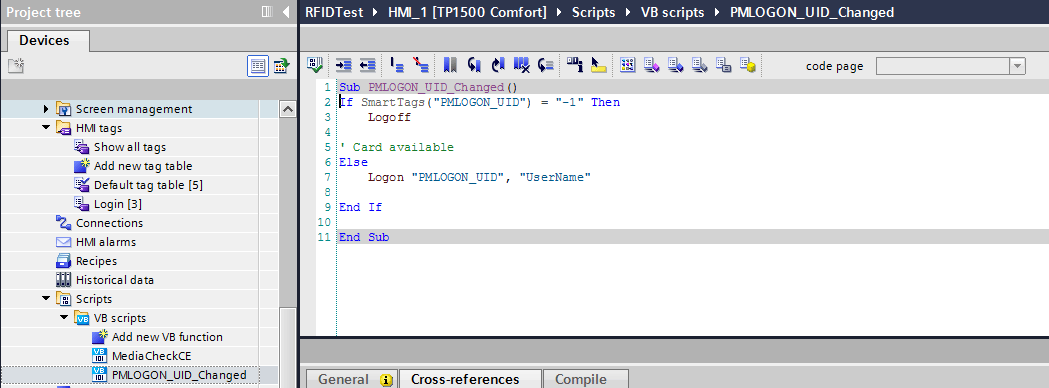Click the Else keyword on line 6
1049x388 pixels.
[353, 162]
